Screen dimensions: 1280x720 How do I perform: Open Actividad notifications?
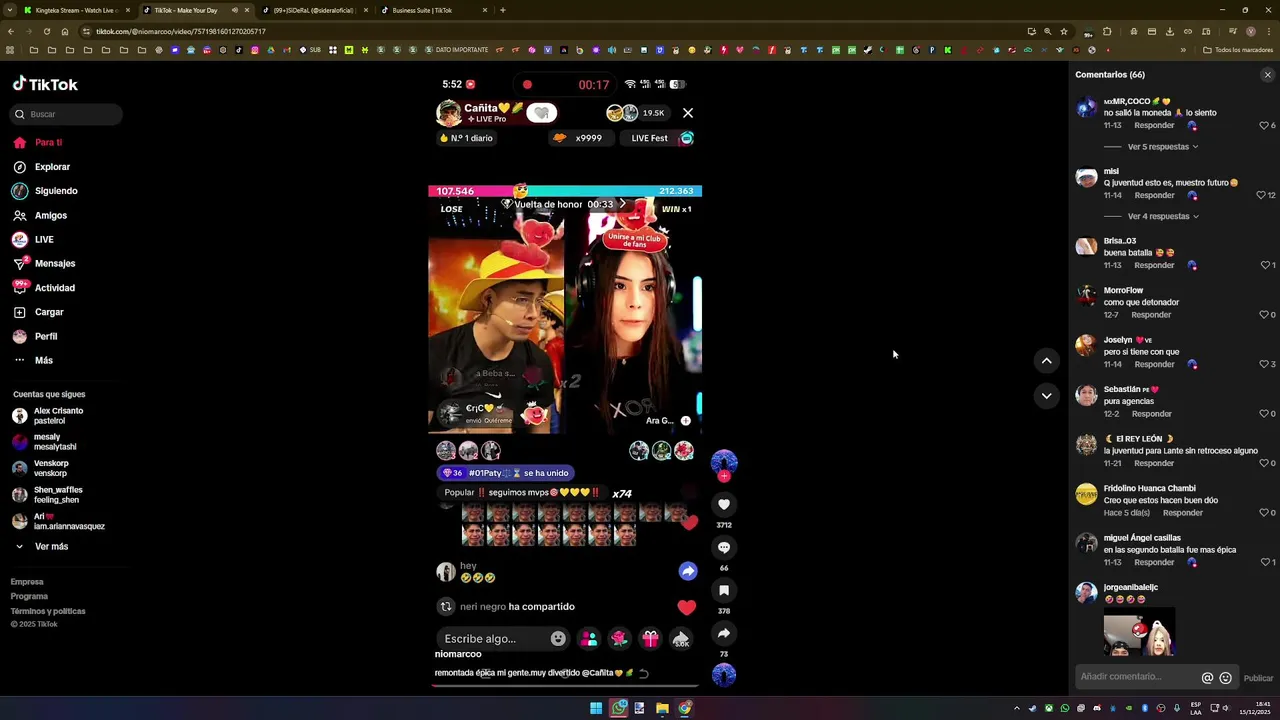point(44,288)
